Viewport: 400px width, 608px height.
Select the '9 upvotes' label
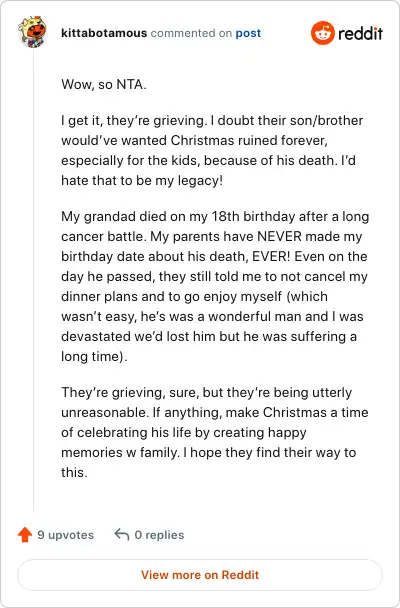pyautogui.click(x=66, y=535)
